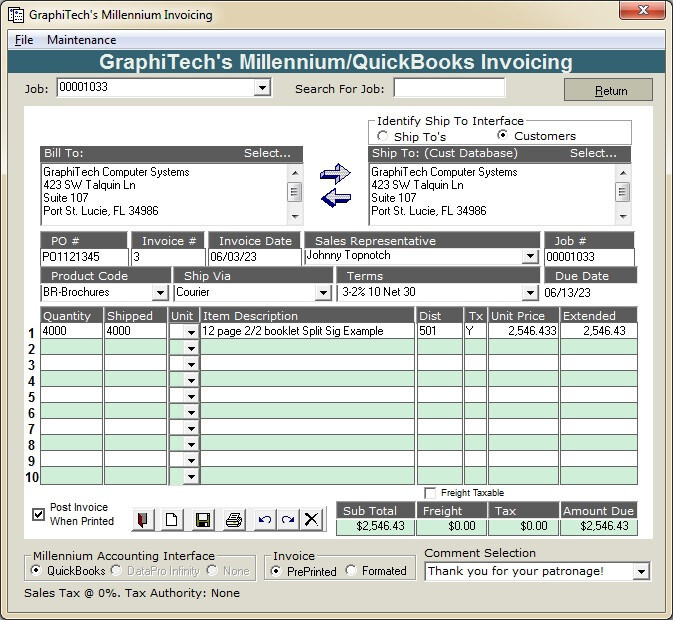
Task: Open the Comment Selection dropdown
Action: pyautogui.click(x=642, y=572)
